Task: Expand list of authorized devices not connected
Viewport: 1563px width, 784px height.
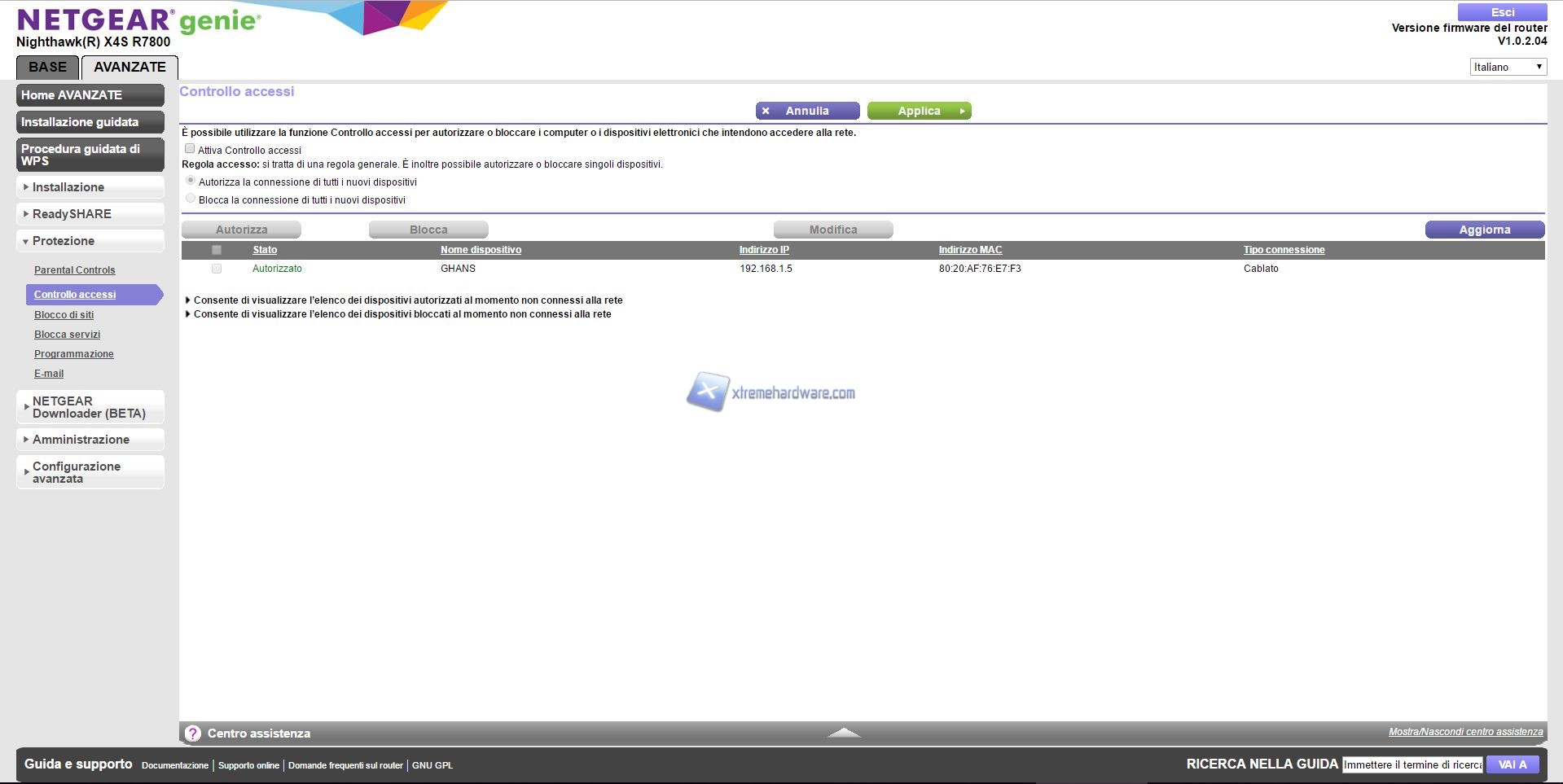Action: point(407,300)
